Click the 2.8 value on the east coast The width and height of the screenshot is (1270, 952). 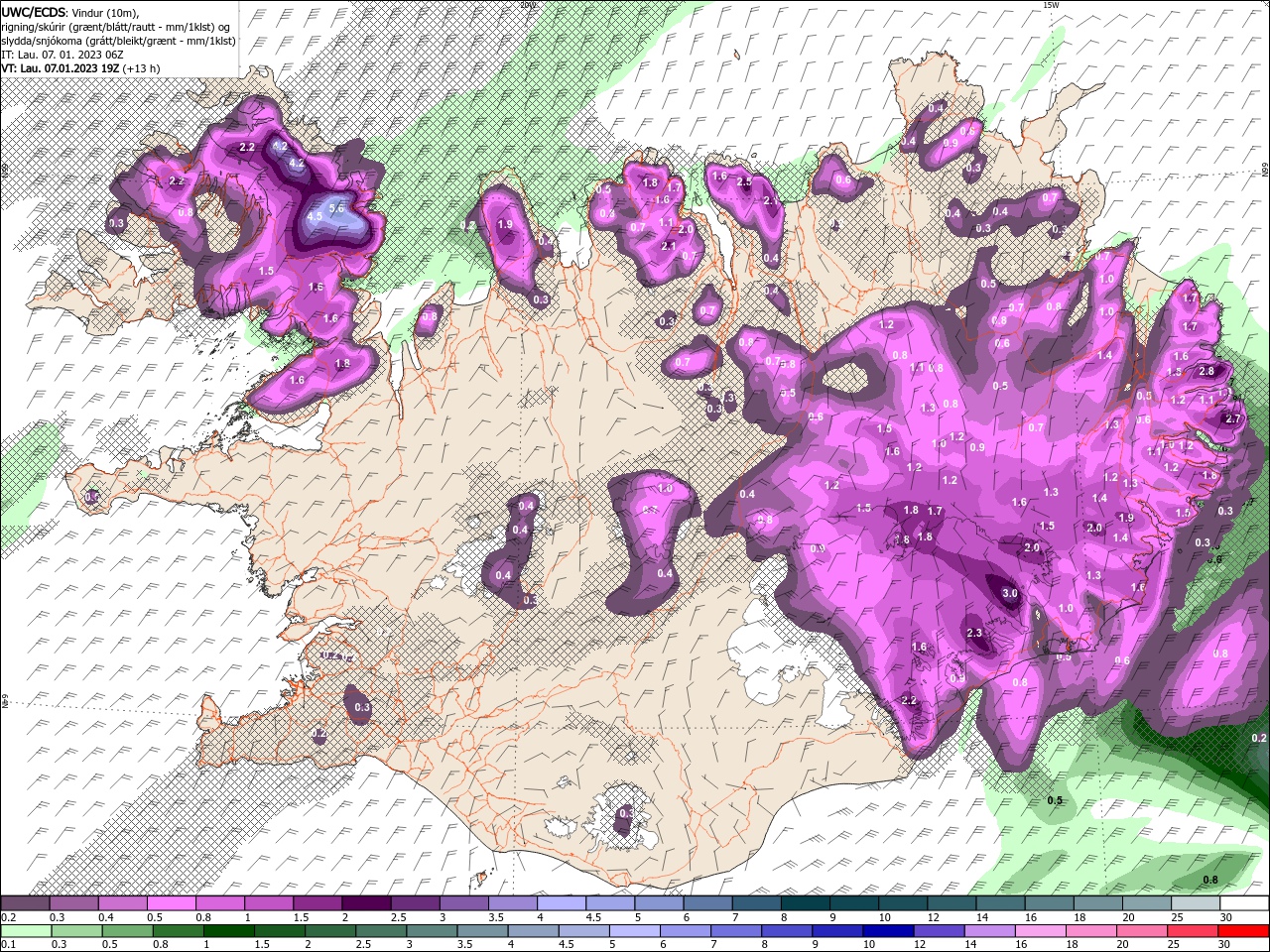coord(1206,371)
